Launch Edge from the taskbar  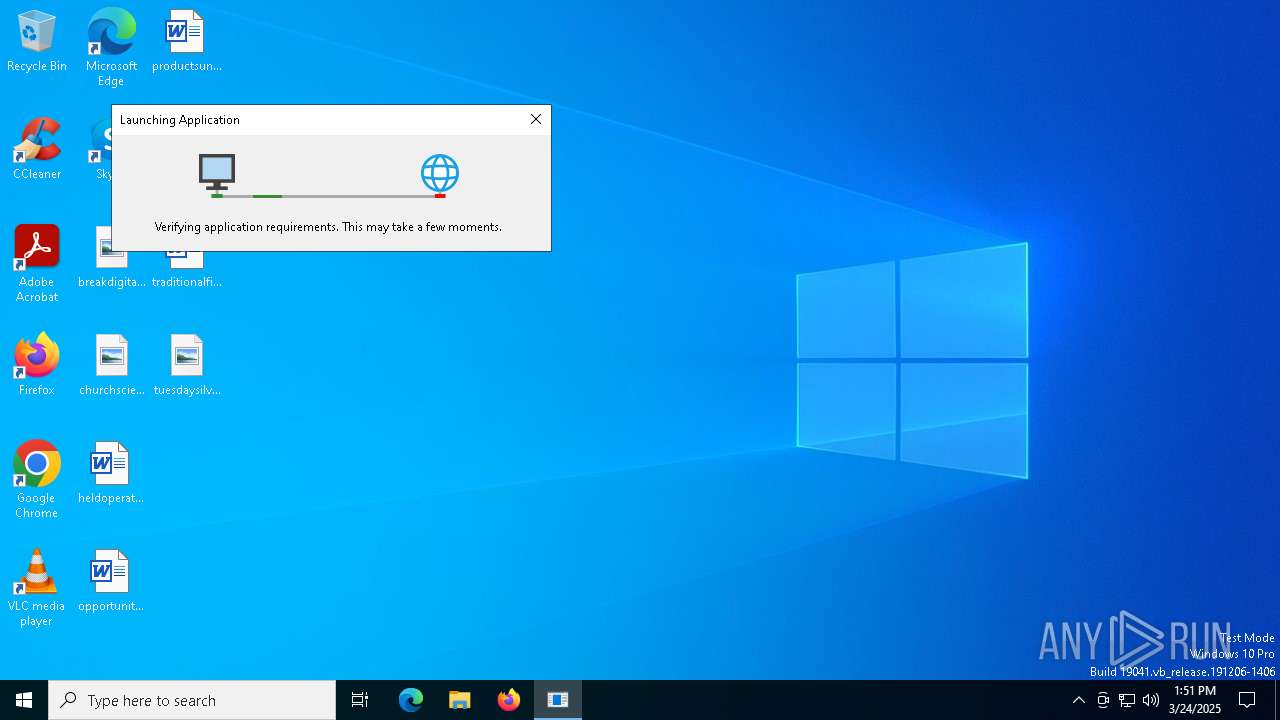(411, 700)
